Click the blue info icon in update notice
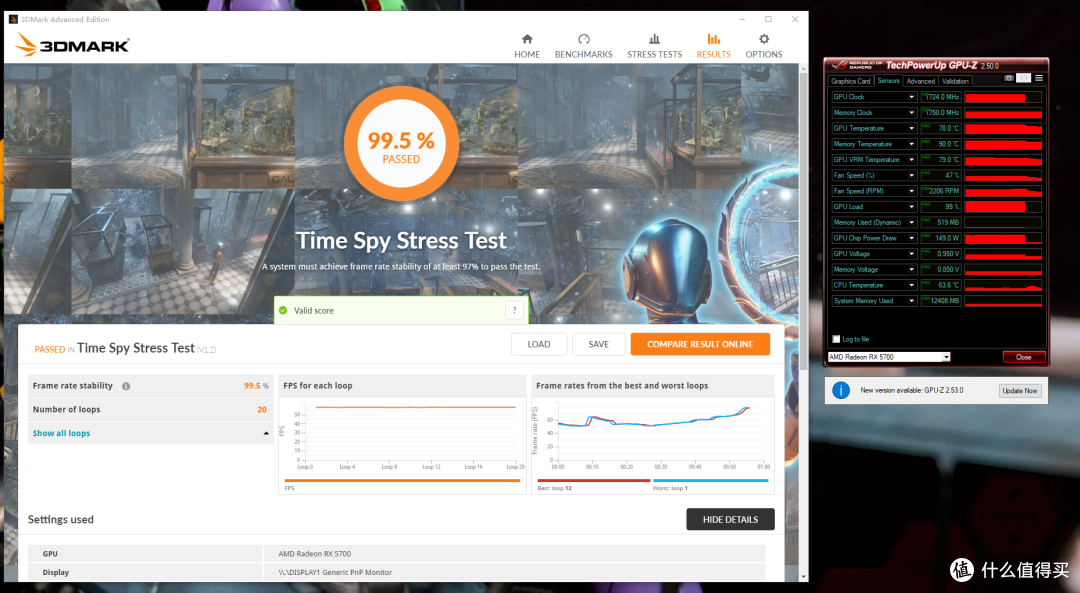 pyautogui.click(x=841, y=391)
